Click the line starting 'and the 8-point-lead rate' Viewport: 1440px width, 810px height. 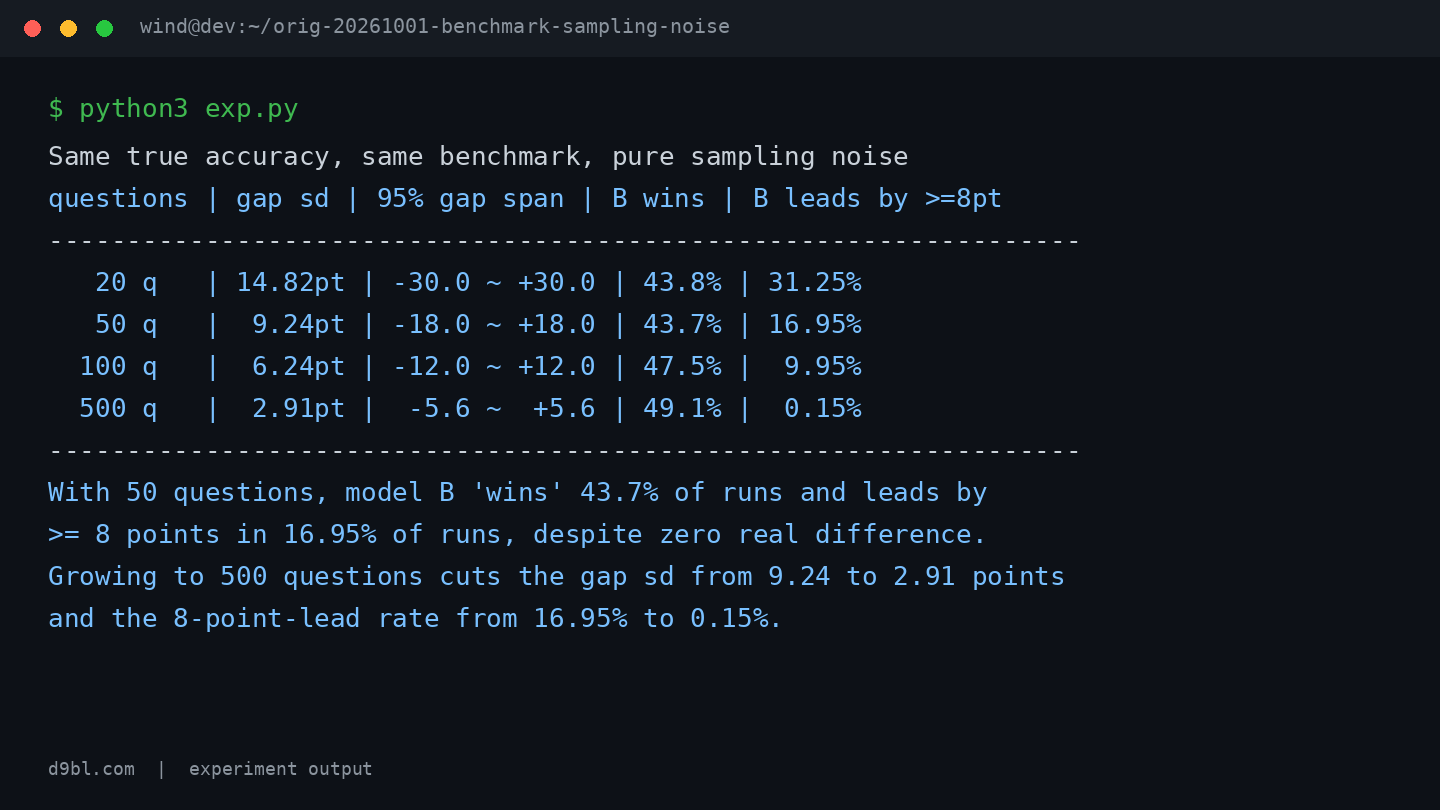point(416,619)
